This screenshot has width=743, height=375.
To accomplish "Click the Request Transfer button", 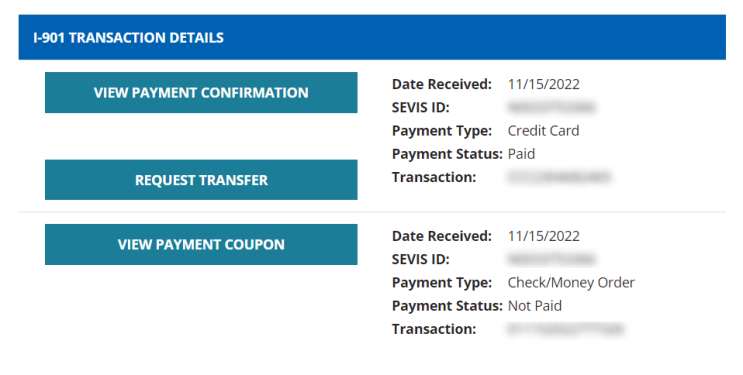I will pyautogui.click(x=201, y=180).
